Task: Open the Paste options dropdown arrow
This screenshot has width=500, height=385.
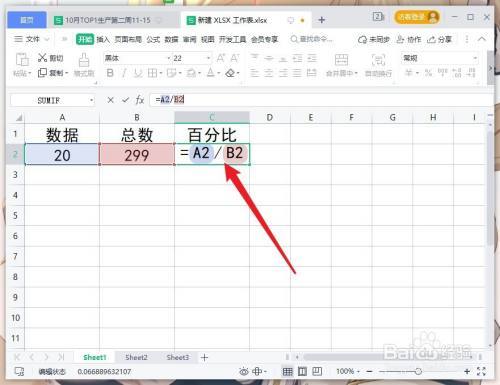Action: click(x=30, y=73)
